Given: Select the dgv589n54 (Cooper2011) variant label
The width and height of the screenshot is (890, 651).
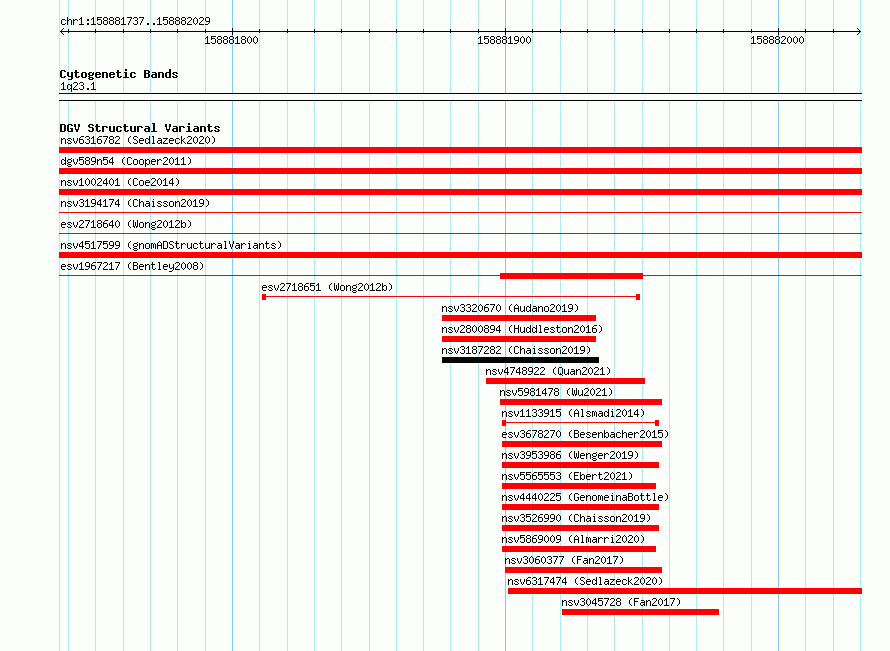Looking at the screenshot, I should 126,161.
